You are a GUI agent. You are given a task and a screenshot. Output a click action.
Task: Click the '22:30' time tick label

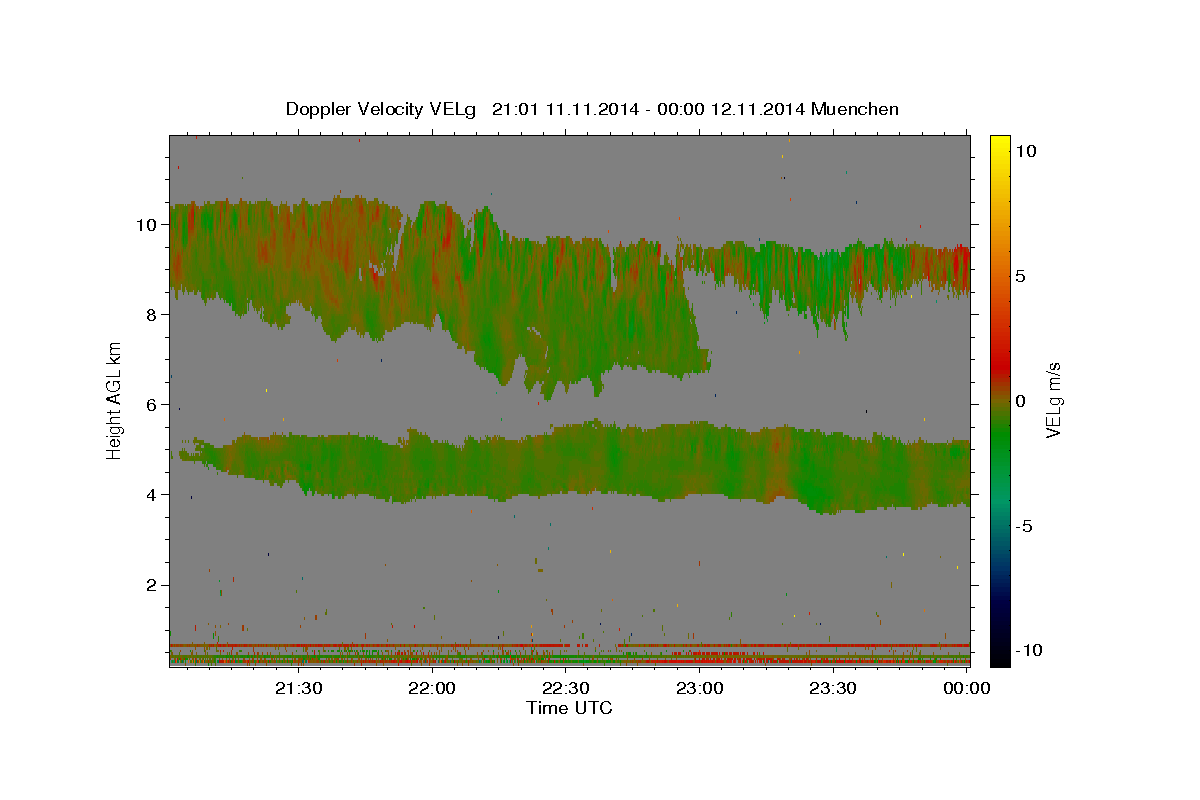click(566, 688)
